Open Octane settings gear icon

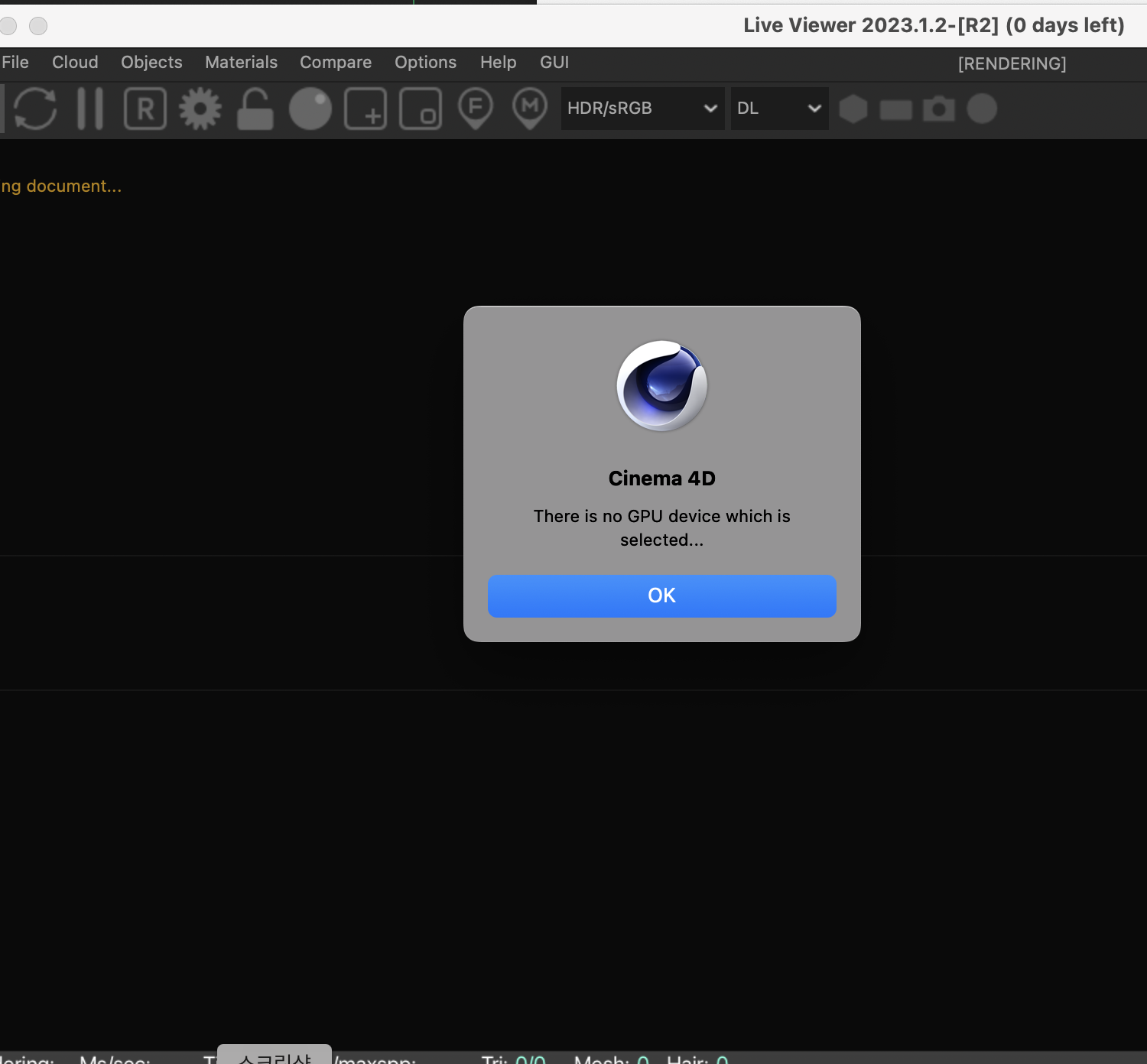[x=200, y=109]
